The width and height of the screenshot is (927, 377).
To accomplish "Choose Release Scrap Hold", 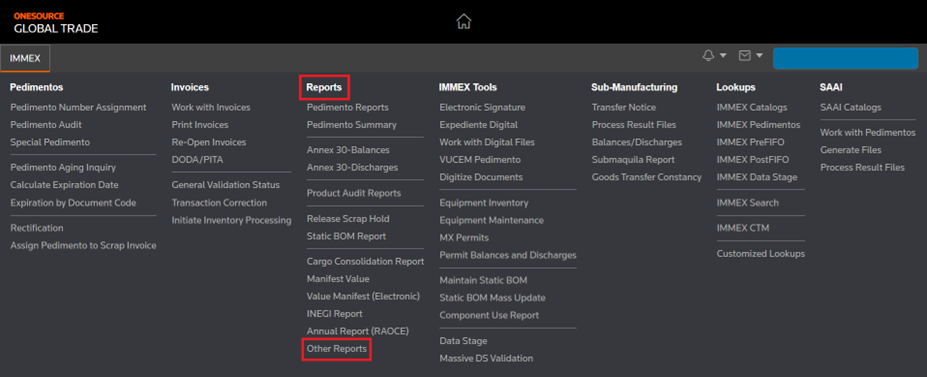I will (x=348, y=219).
